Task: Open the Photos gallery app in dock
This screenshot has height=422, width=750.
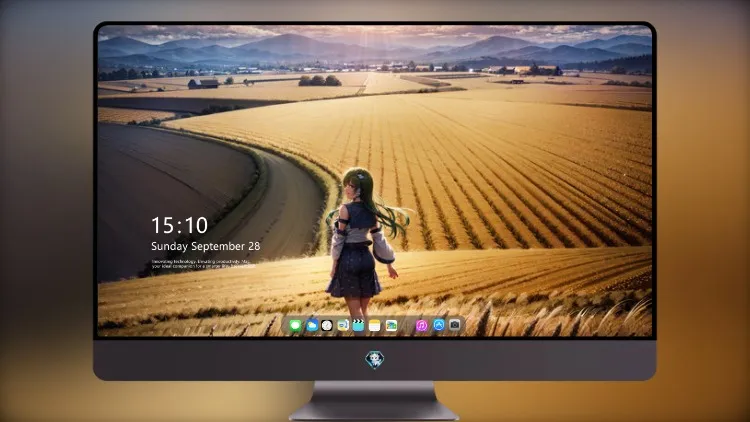Action: pyautogui.click(x=391, y=326)
